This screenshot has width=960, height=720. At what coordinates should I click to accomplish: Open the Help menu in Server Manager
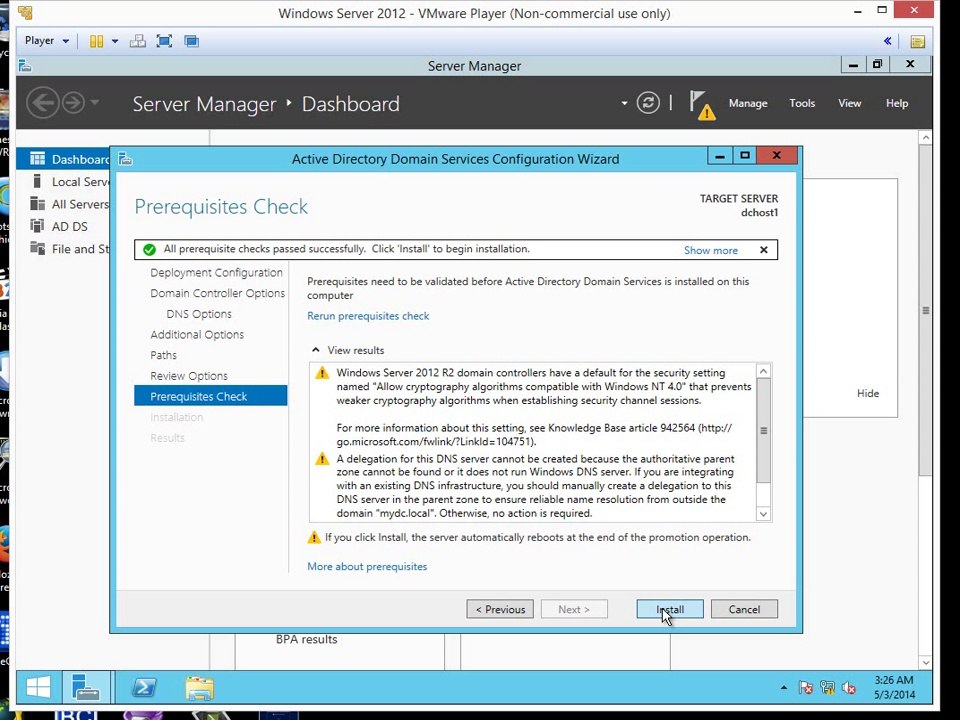(896, 103)
